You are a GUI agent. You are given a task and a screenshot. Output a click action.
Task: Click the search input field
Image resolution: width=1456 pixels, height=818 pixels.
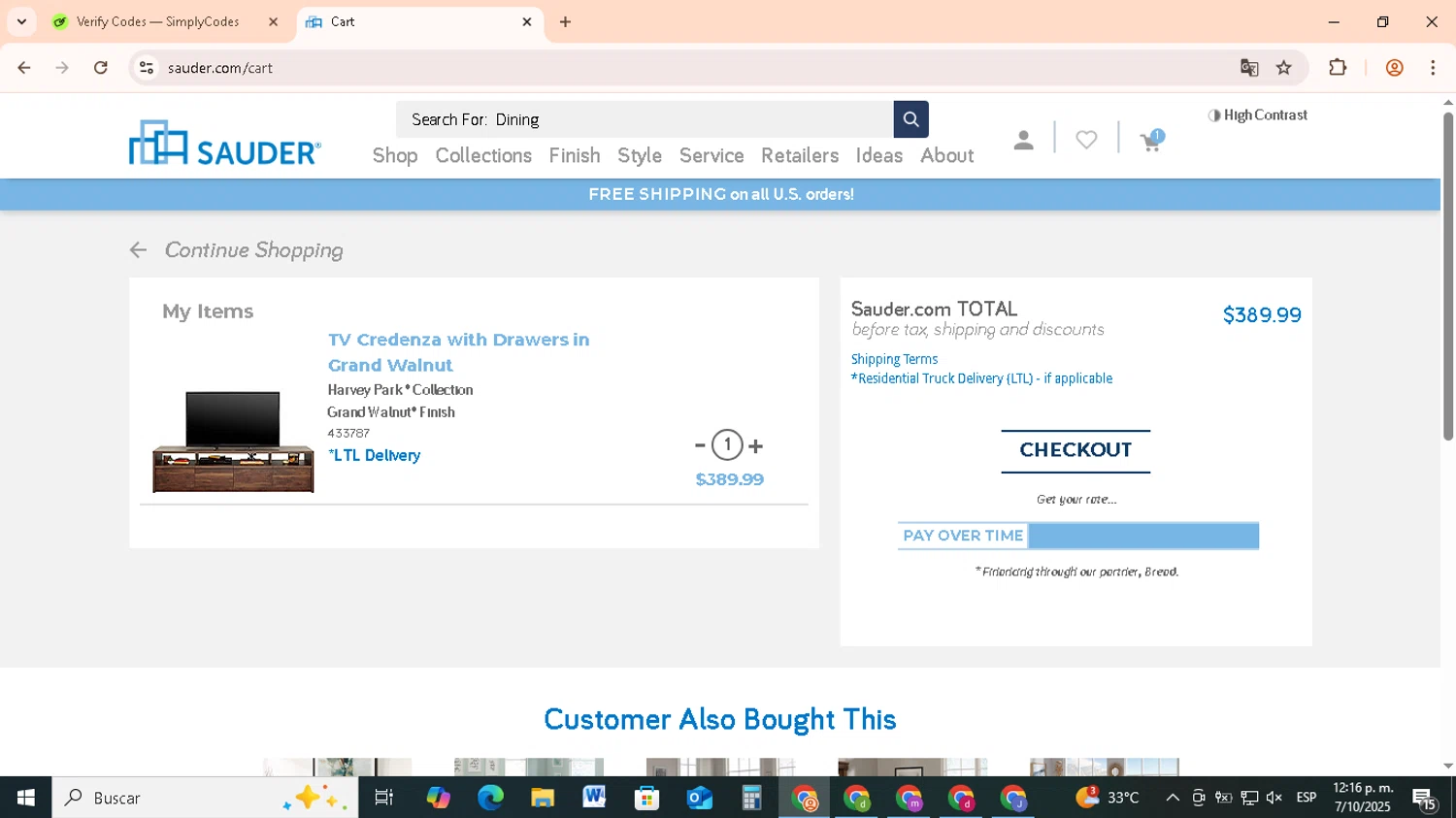point(645,119)
